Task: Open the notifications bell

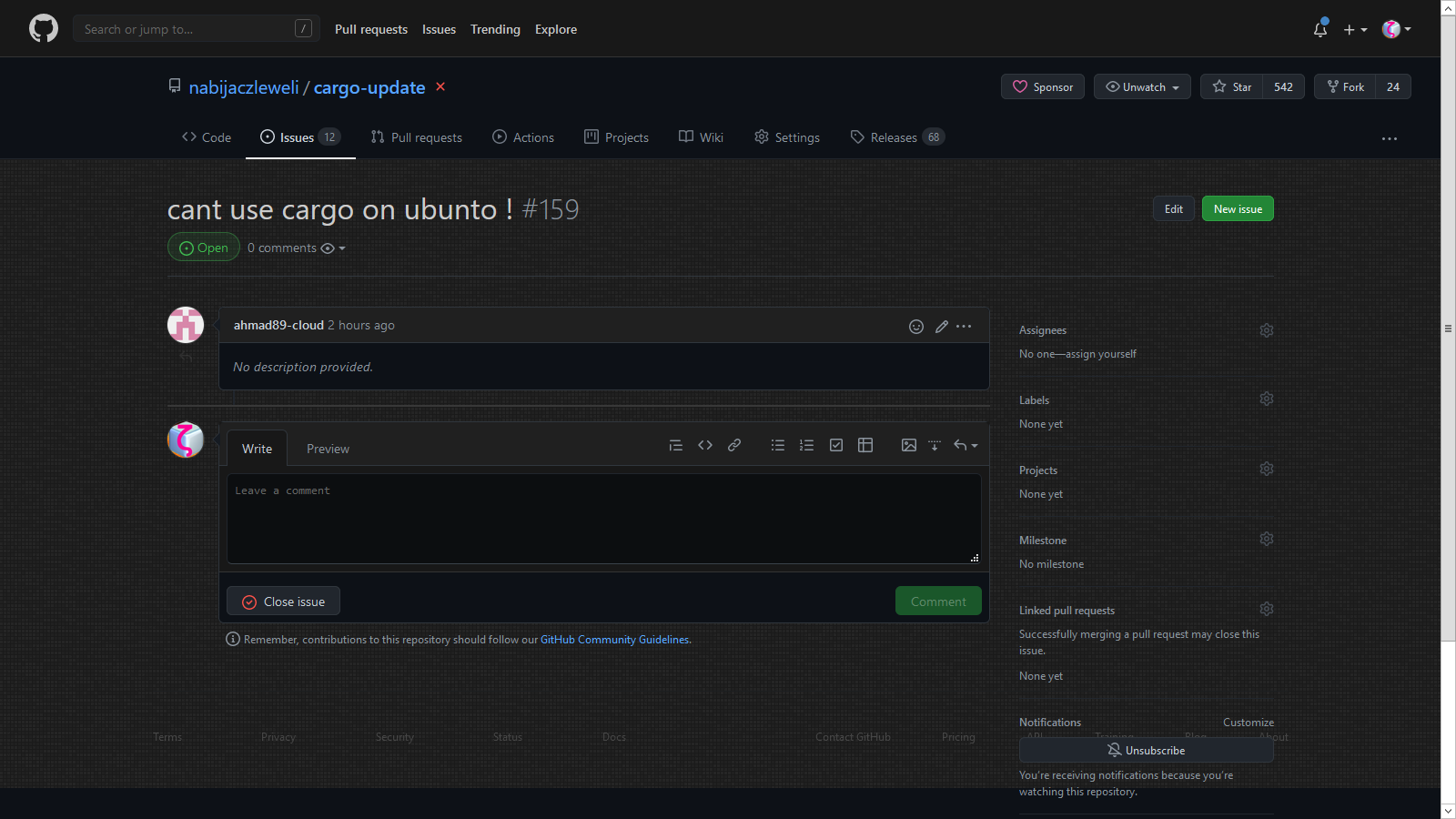Action: tap(1320, 29)
